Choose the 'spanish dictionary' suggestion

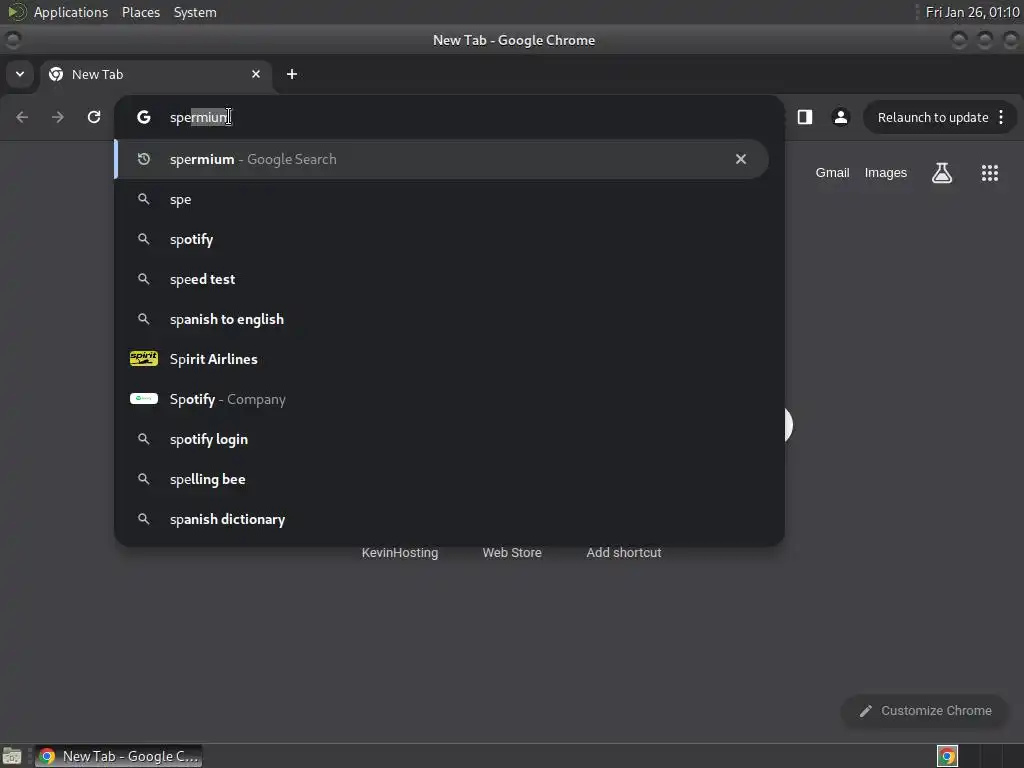pyautogui.click(x=441, y=519)
